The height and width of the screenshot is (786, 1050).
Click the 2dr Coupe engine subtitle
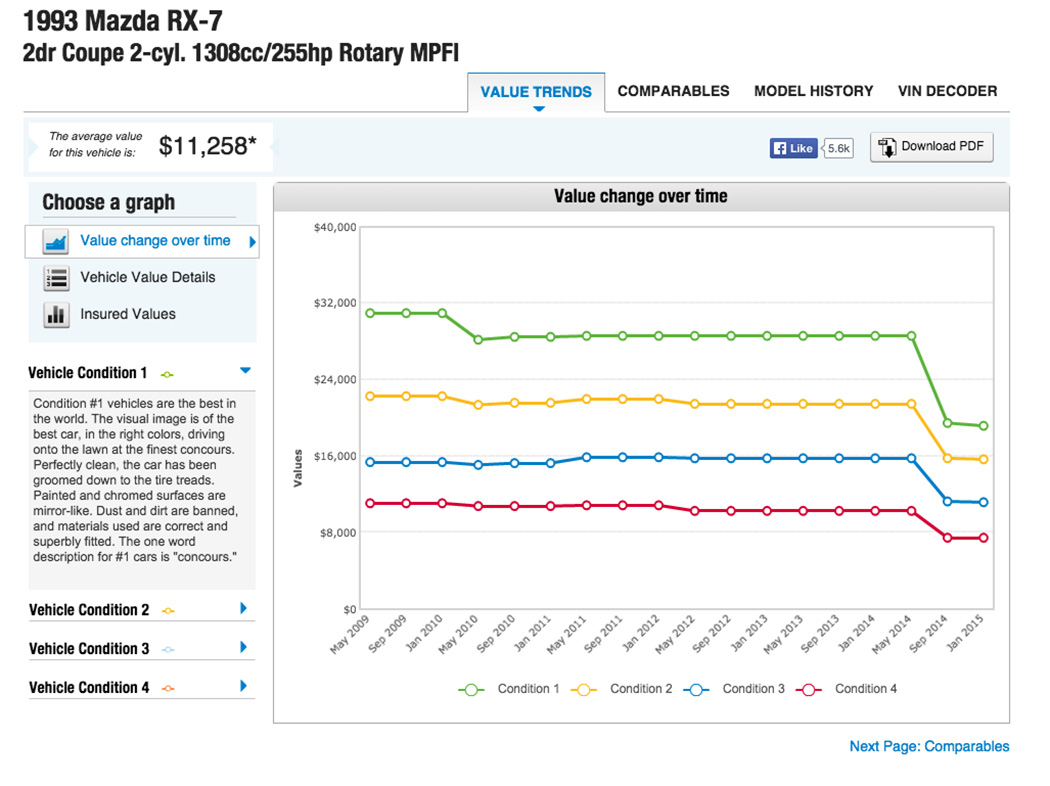tap(241, 53)
